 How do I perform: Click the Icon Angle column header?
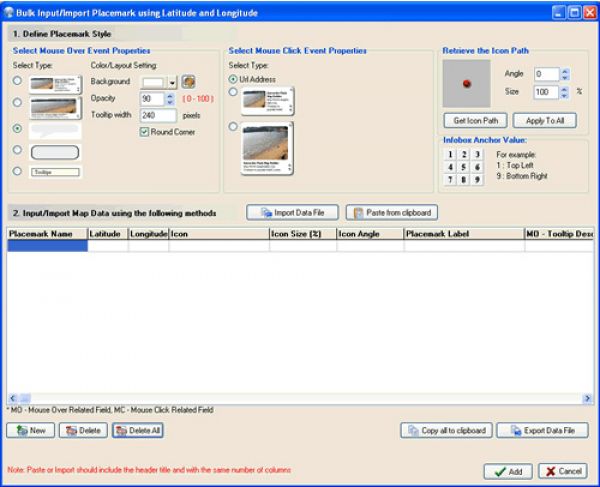(x=370, y=234)
